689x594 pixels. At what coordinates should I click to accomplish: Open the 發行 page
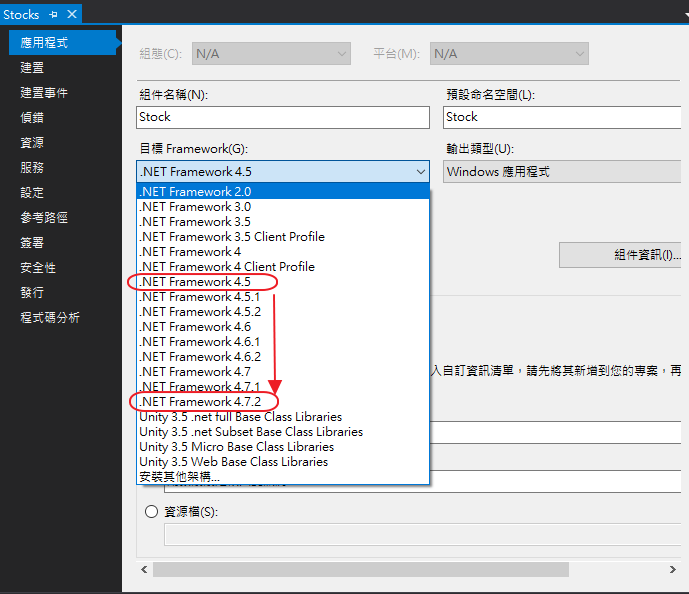[32, 293]
